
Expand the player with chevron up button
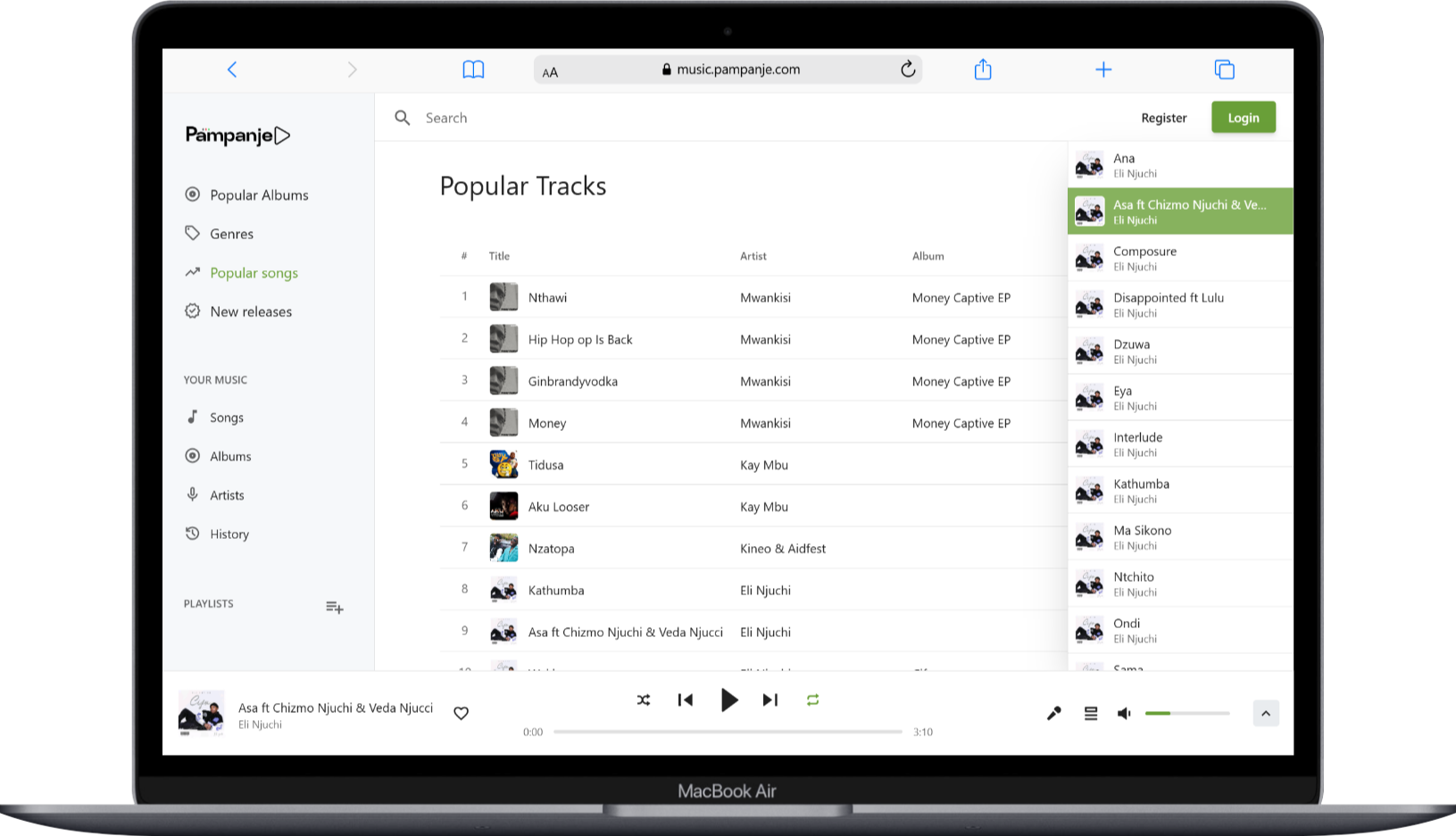click(x=1265, y=713)
